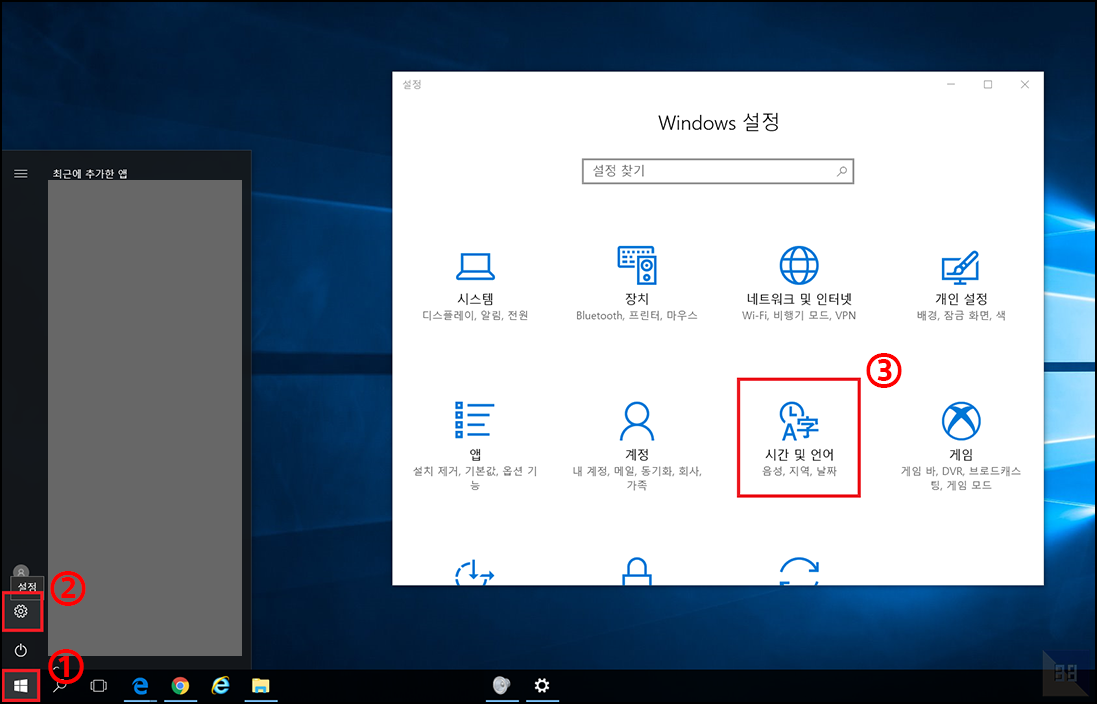The image size is (1097, 704).
Task: Click the Bluetooth, 프린터, 마우스 description
Action: pos(637,316)
